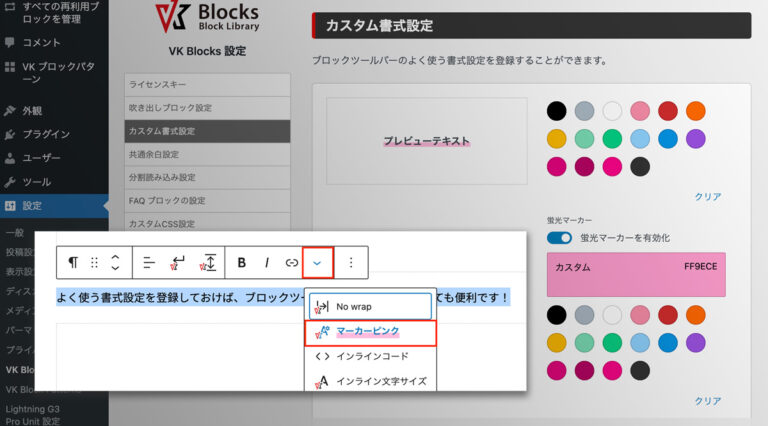Click the line break arrow icon
Viewport: 768px width, 426px height.
[x=179, y=263]
